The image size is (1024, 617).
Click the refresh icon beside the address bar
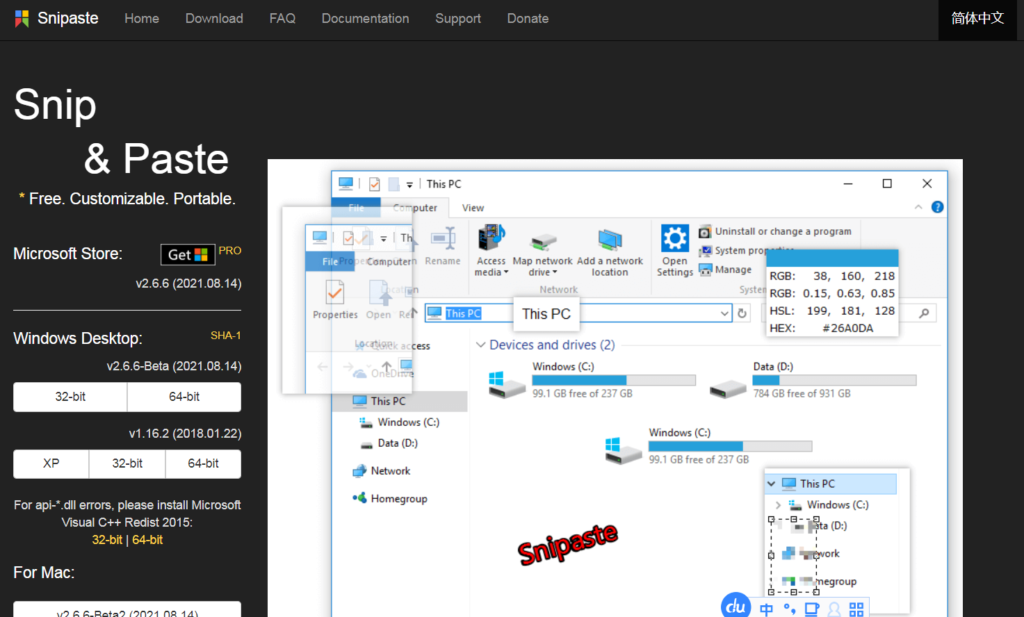(x=742, y=313)
